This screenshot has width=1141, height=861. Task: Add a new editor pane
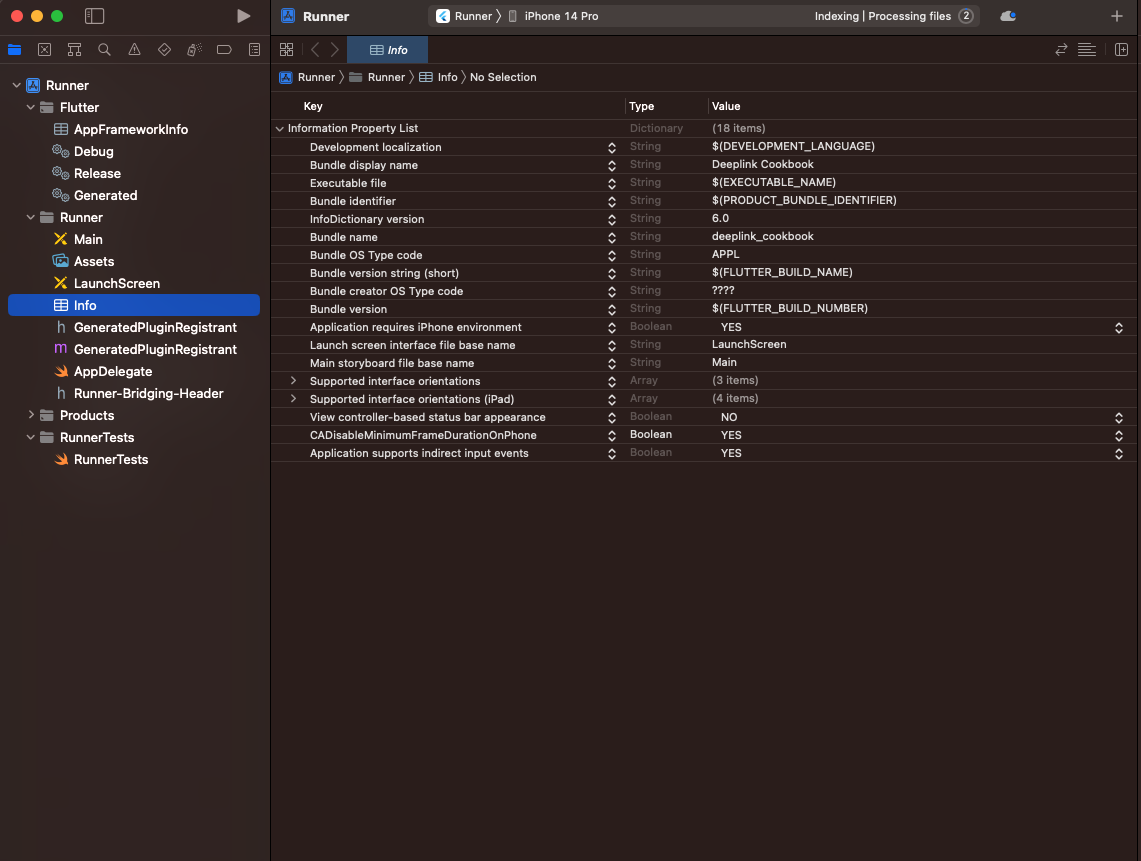point(1119,49)
